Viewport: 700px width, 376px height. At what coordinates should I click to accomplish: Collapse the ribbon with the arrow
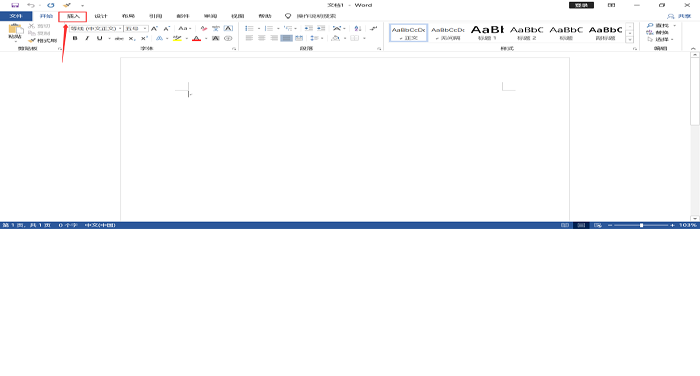[x=693, y=48]
